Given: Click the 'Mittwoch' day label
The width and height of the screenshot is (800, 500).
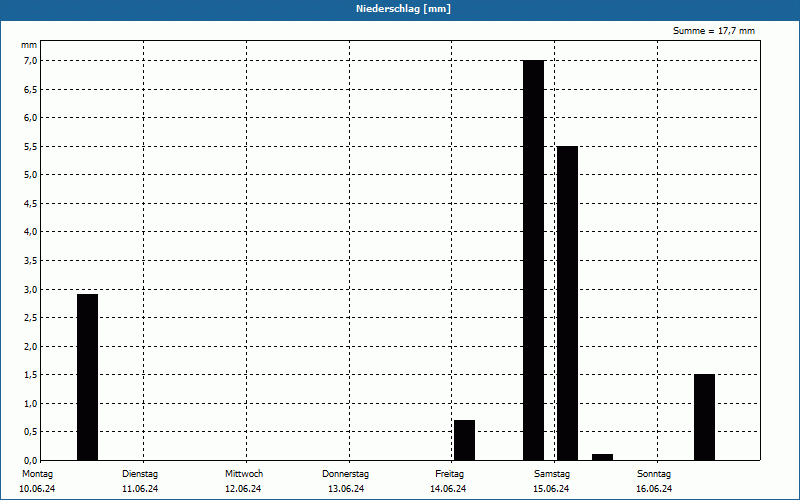Looking at the screenshot, I should pos(244,474).
